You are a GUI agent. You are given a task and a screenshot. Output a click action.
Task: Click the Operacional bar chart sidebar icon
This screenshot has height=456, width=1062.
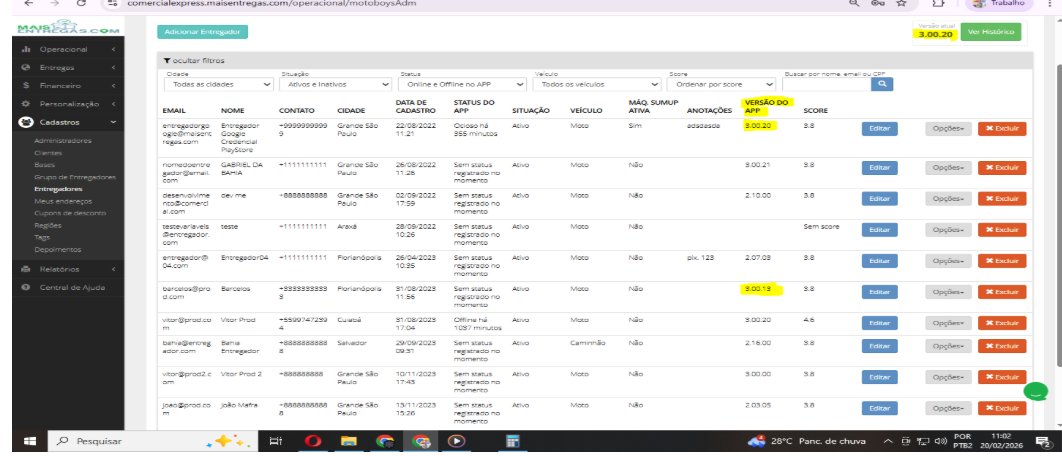point(26,49)
